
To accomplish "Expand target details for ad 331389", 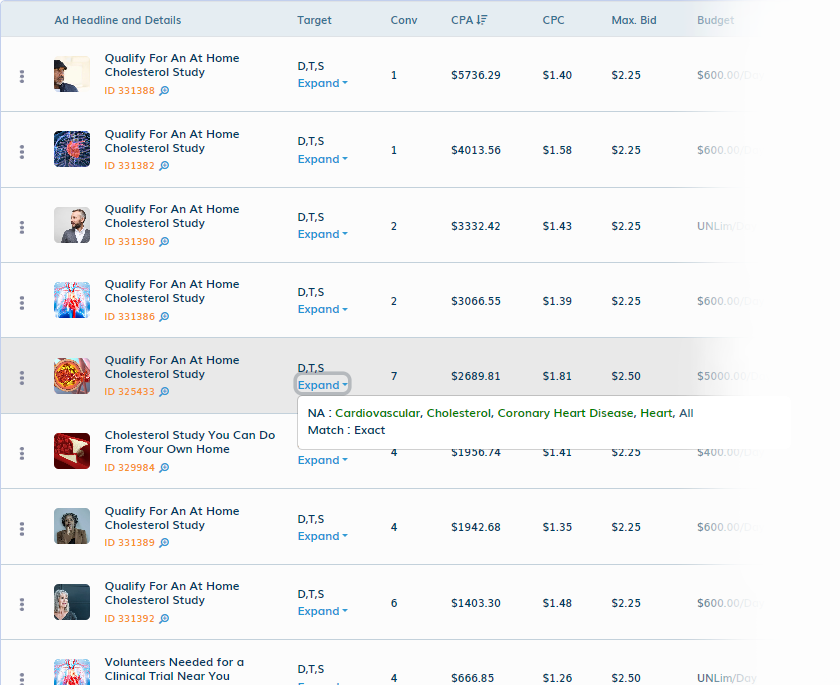I will 322,536.
